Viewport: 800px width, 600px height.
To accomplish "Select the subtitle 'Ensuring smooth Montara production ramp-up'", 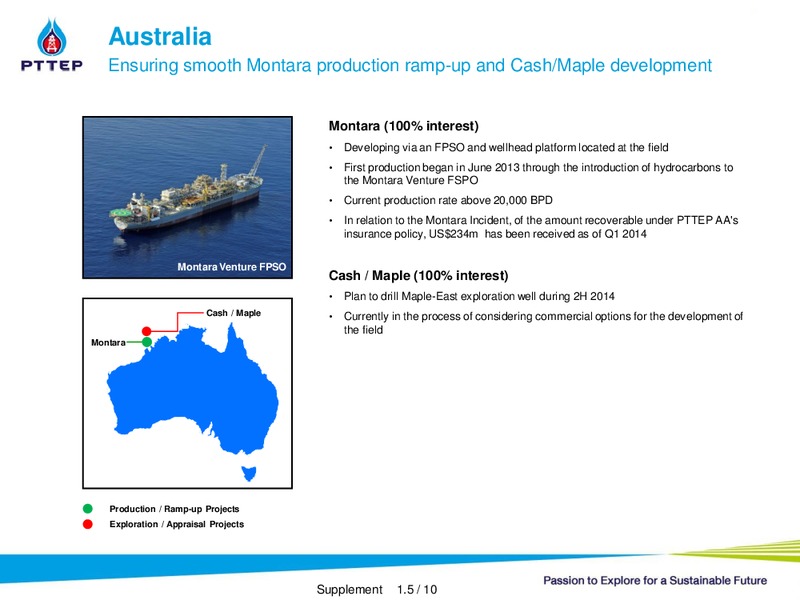I will (x=289, y=65).
